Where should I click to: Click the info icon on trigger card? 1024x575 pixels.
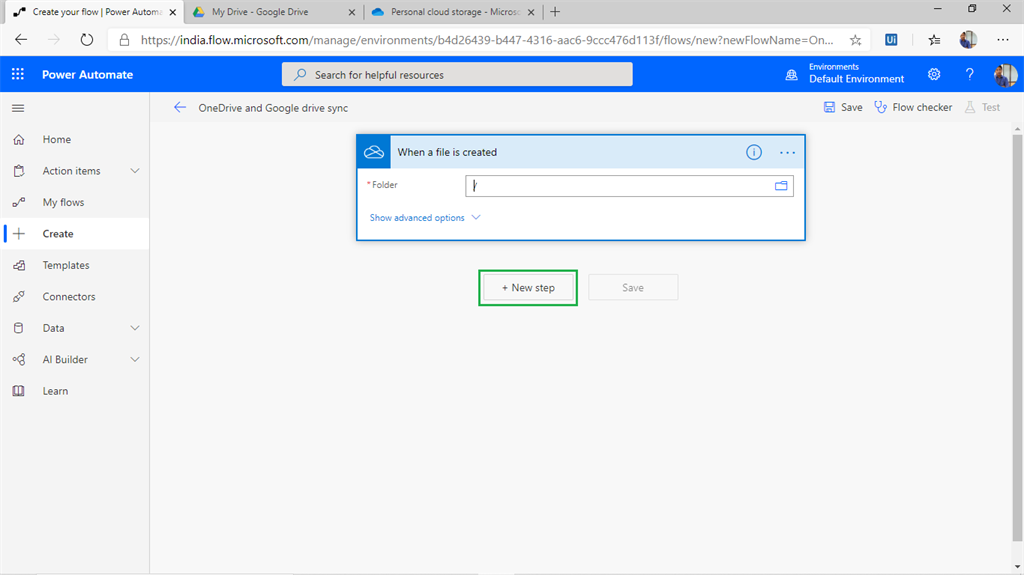[x=754, y=152]
